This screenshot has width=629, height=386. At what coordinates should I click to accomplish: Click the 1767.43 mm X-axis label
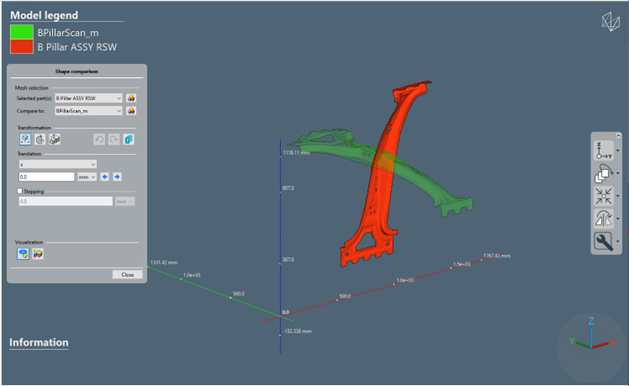pyautogui.click(x=497, y=256)
